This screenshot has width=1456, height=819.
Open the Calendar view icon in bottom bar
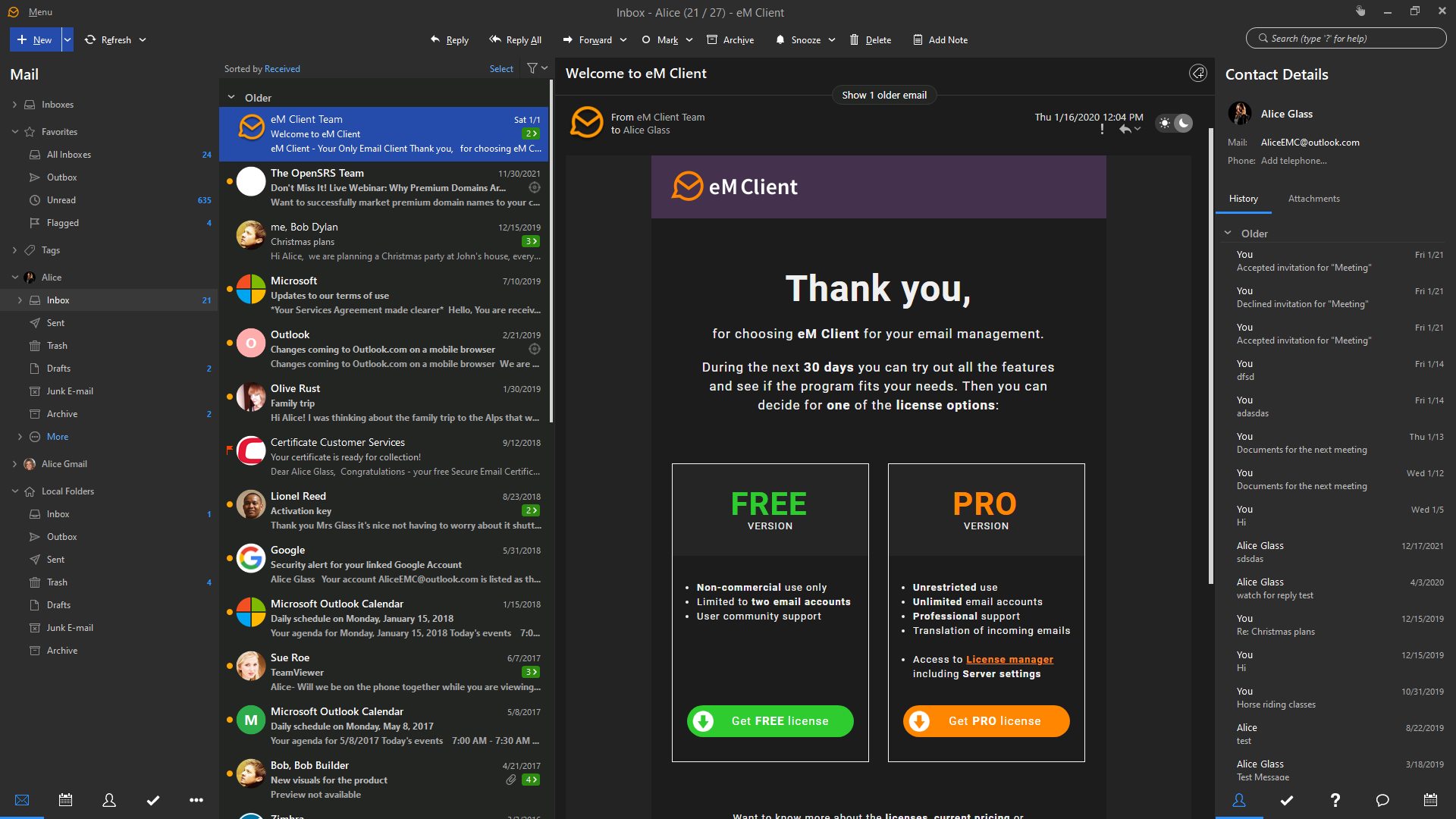[x=66, y=800]
